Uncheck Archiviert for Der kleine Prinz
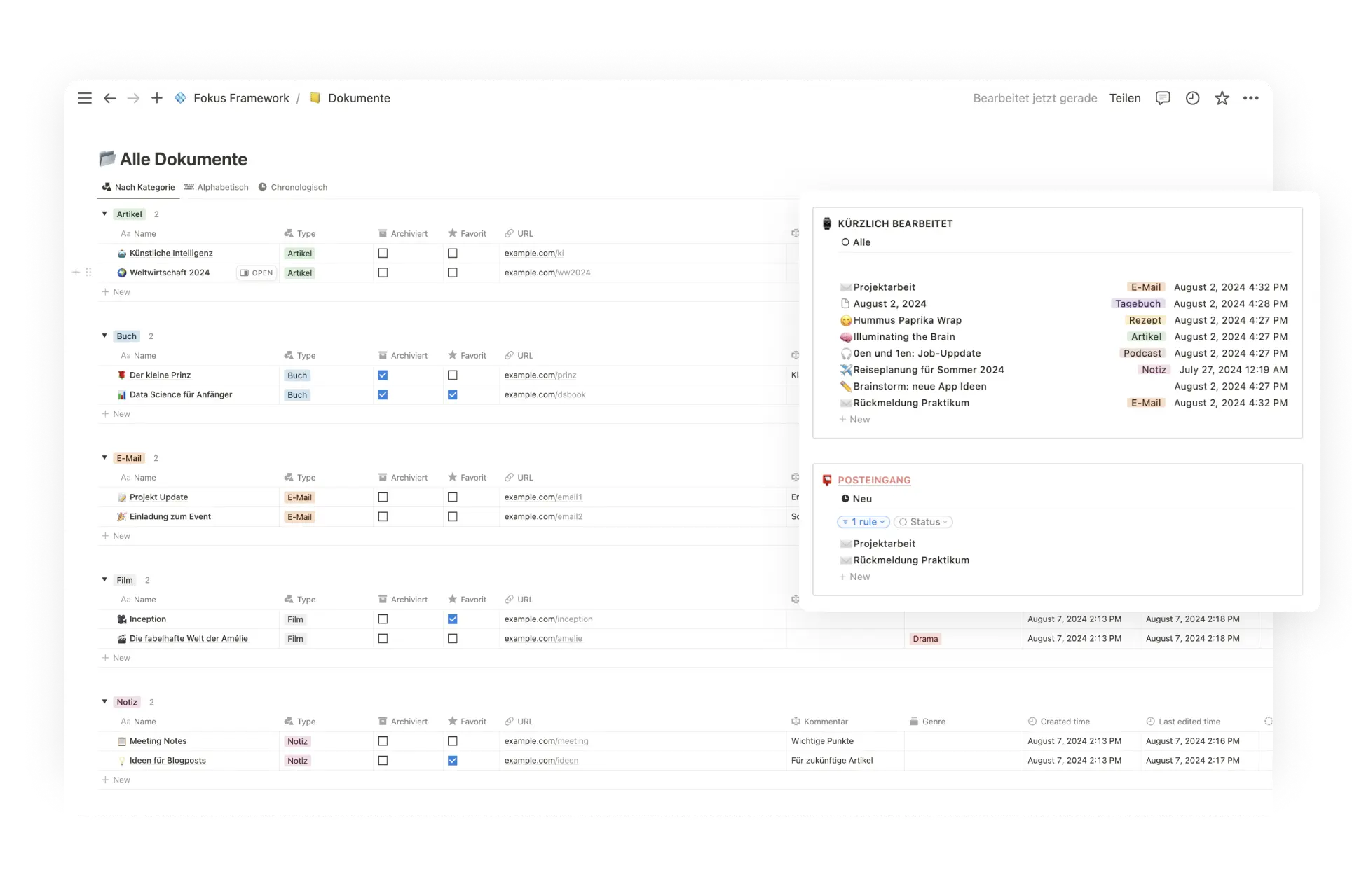The width and height of the screenshot is (1352, 896). coord(383,375)
